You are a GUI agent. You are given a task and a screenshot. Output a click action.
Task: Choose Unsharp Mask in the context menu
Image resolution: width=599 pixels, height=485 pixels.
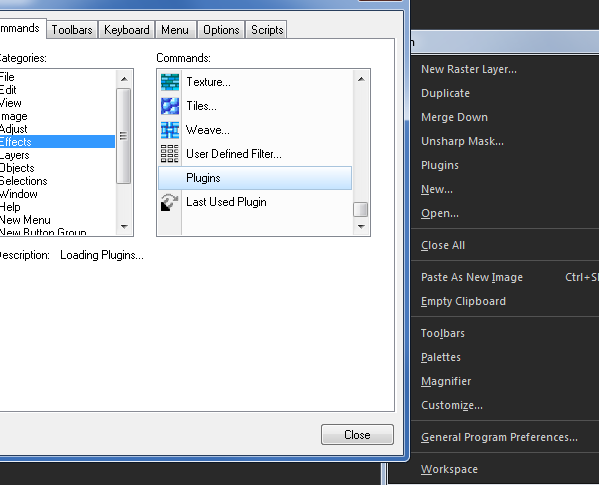tap(462, 141)
